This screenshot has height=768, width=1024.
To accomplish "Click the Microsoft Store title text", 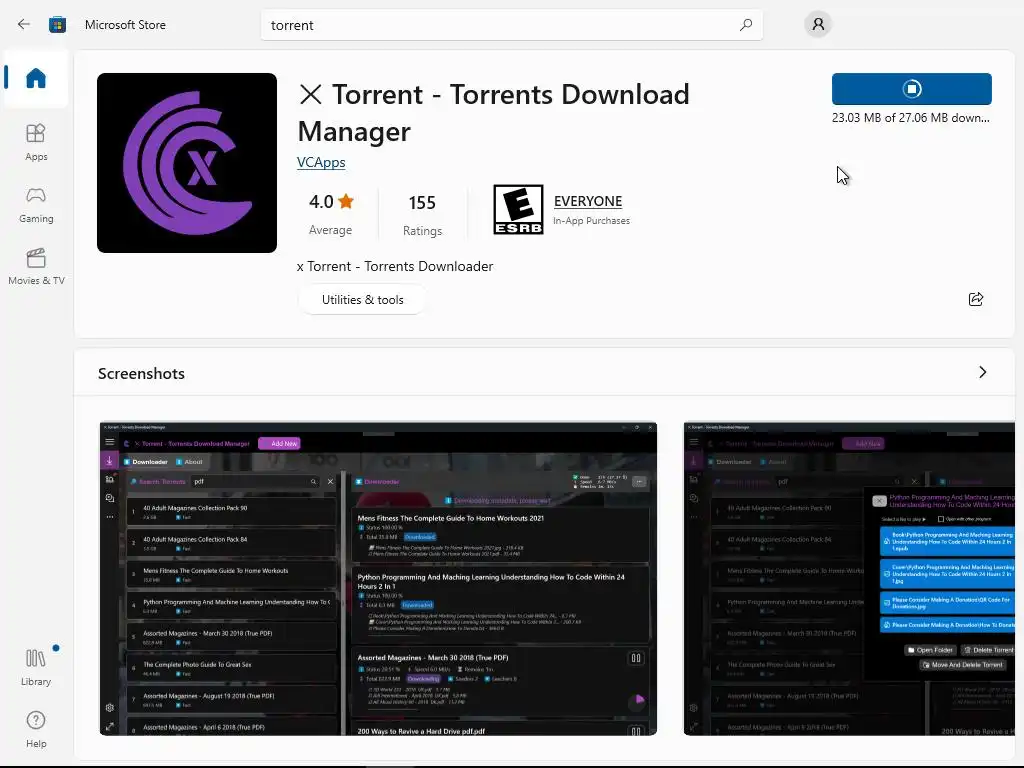I will (125, 25).
